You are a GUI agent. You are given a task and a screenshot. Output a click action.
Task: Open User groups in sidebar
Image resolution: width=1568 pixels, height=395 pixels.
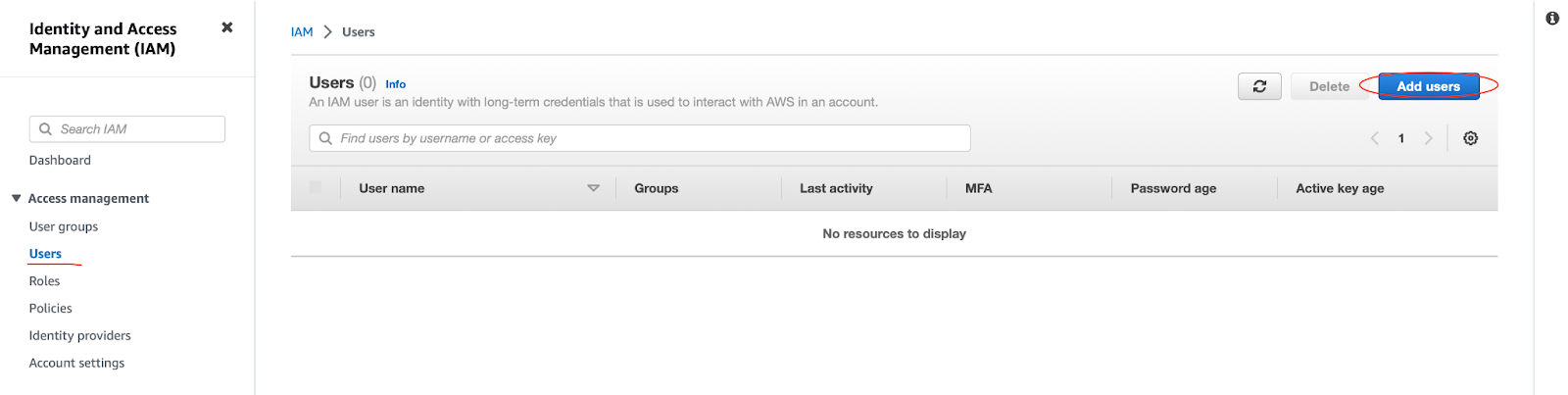64,226
